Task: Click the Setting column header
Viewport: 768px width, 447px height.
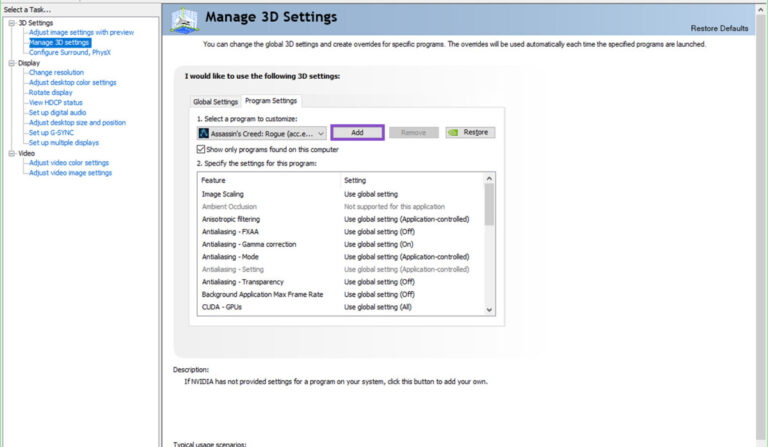Action: (412, 181)
